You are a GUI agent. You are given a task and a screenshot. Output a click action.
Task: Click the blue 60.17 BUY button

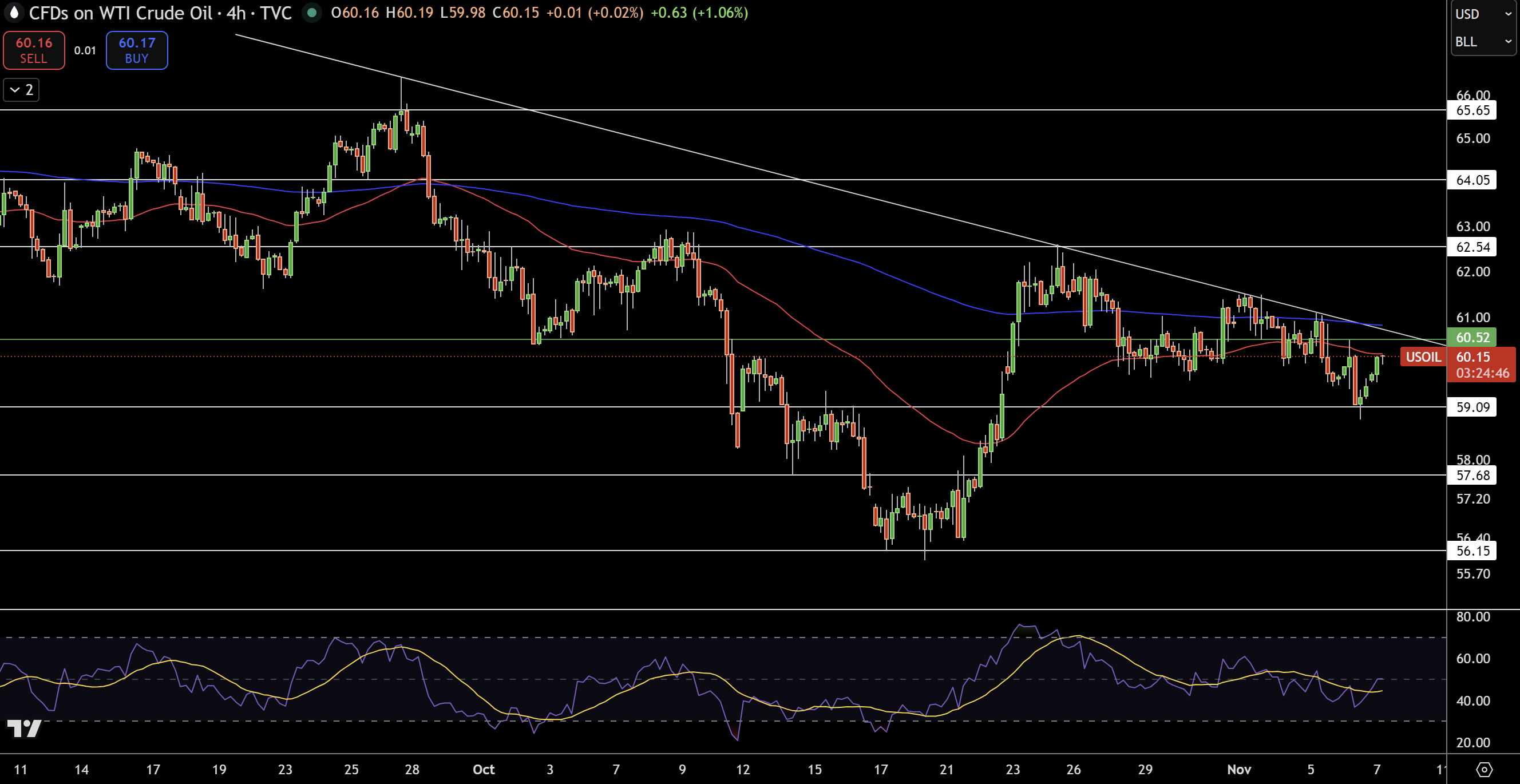click(137, 50)
